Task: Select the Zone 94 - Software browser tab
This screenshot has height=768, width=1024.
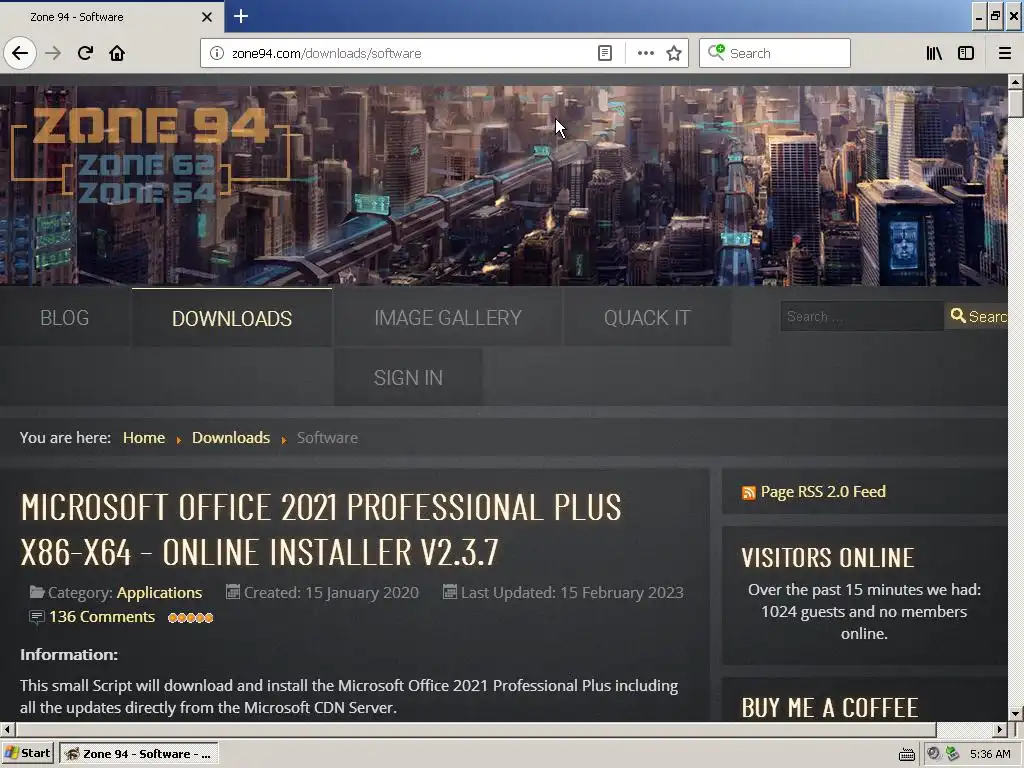Action: click(x=111, y=16)
